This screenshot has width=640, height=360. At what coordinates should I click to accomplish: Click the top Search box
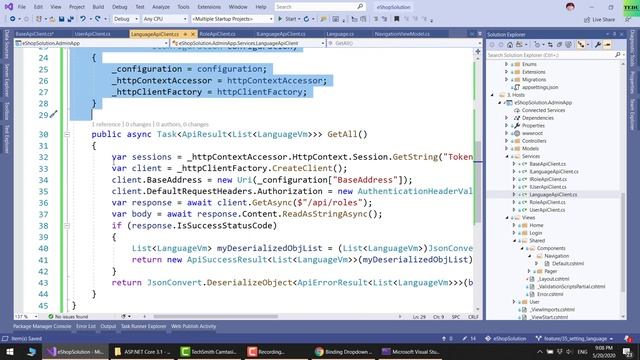pos(319,7)
